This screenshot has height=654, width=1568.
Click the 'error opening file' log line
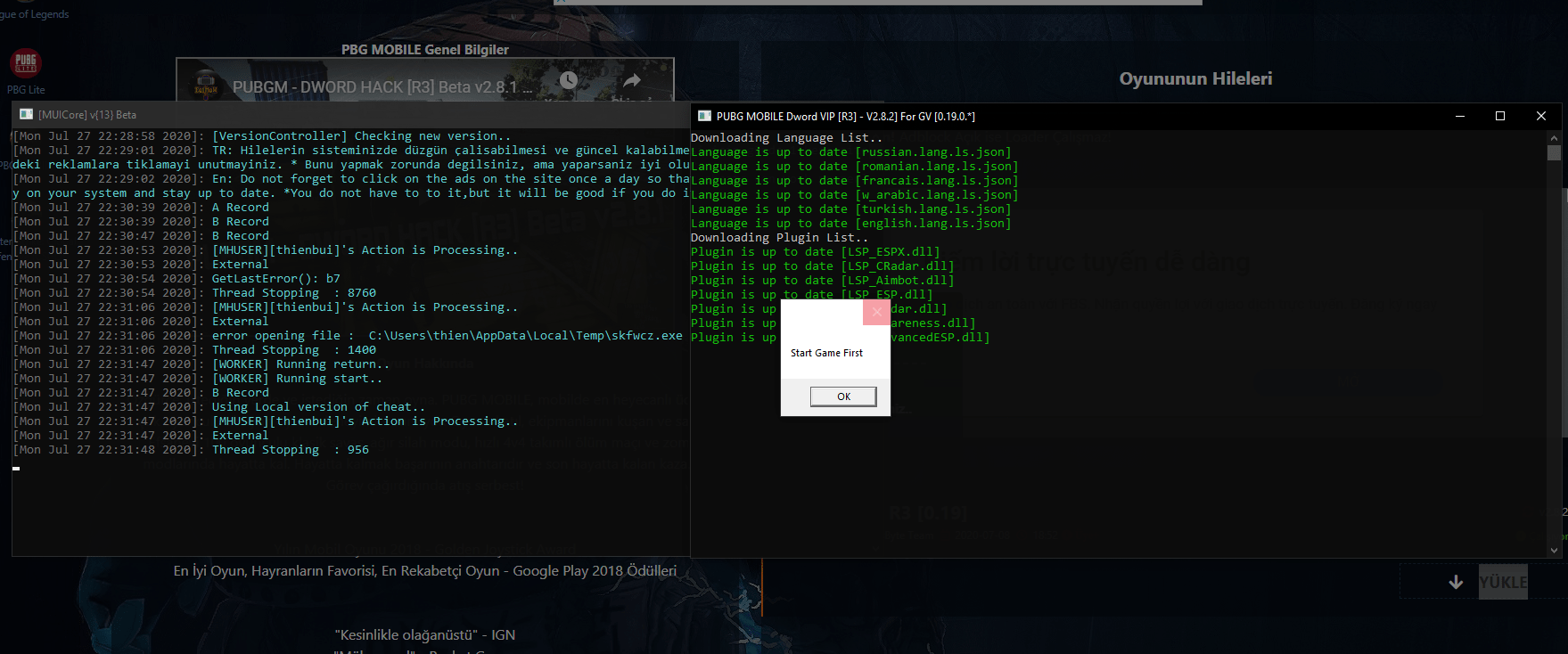pyautogui.click(x=348, y=336)
